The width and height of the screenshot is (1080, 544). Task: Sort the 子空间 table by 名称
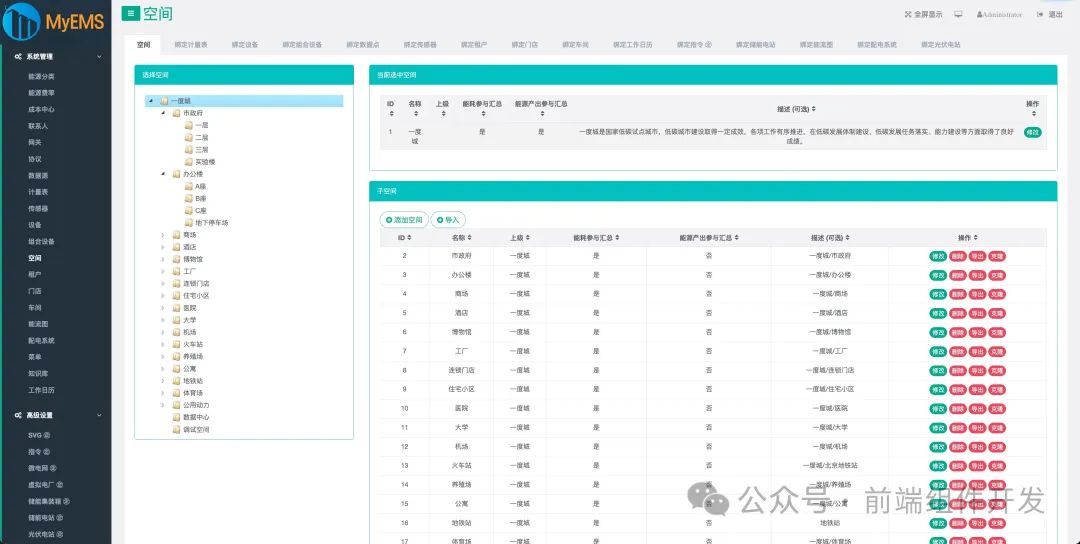point(469,238)
